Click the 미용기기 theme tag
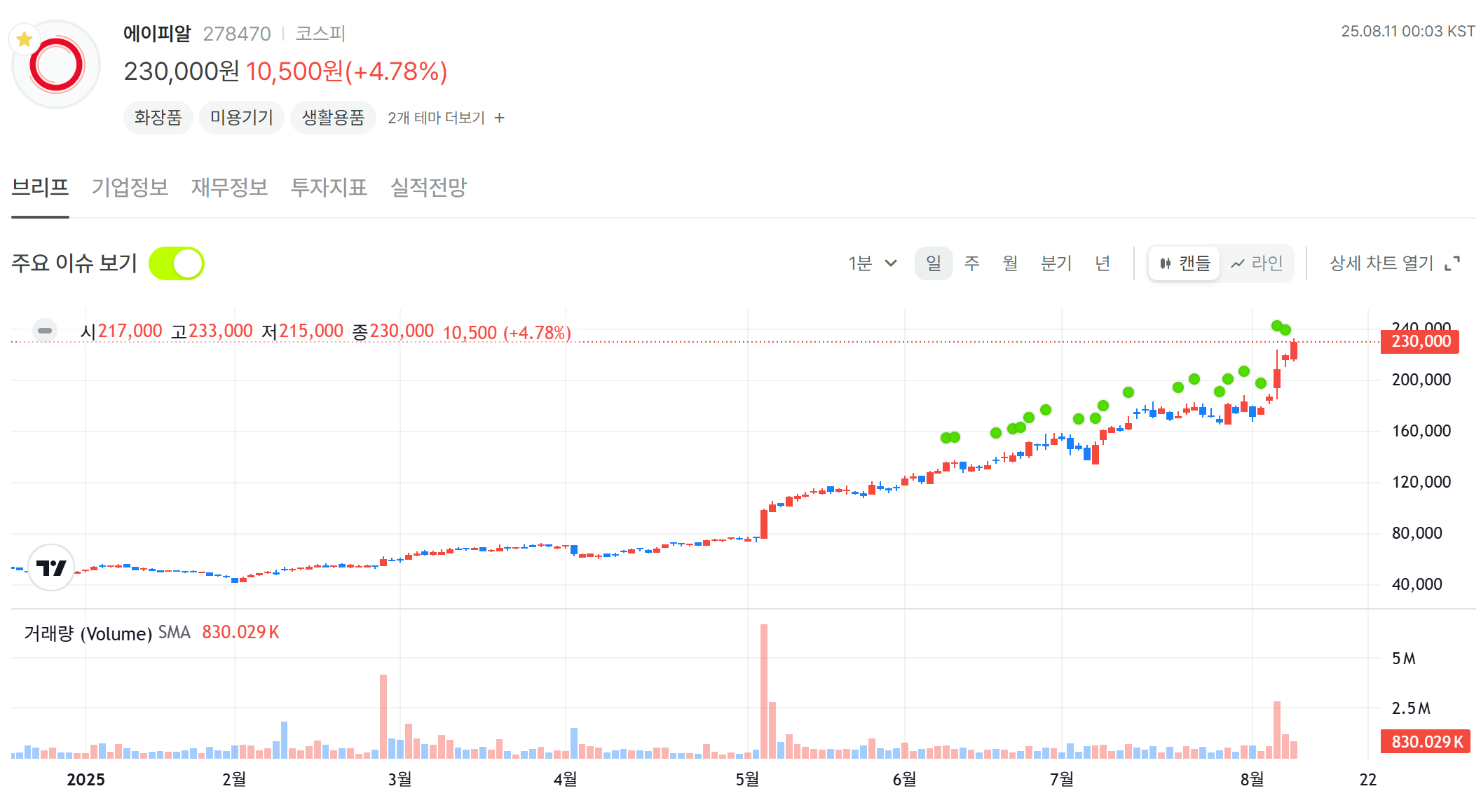The width and height of the screenshot is (1481, 812). (x=241, y=117)
